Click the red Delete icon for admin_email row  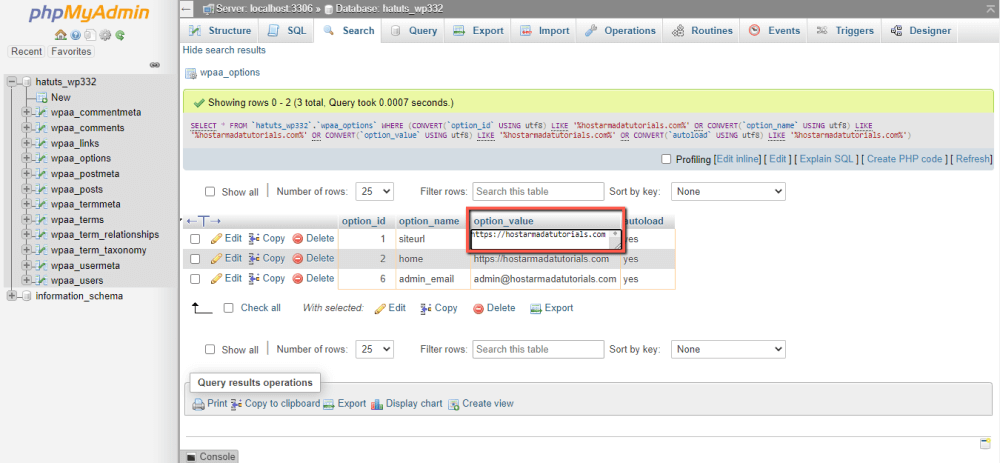pyautogui.click(x=298, y=279)
